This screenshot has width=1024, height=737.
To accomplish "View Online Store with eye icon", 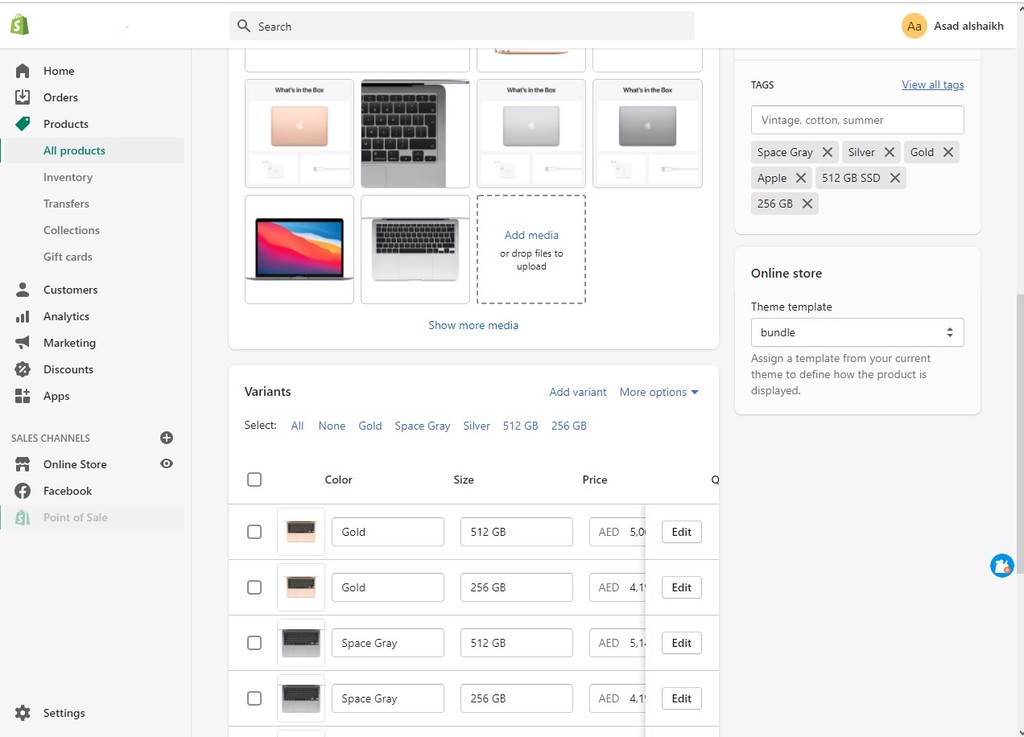I will click(x=167, y=463).
